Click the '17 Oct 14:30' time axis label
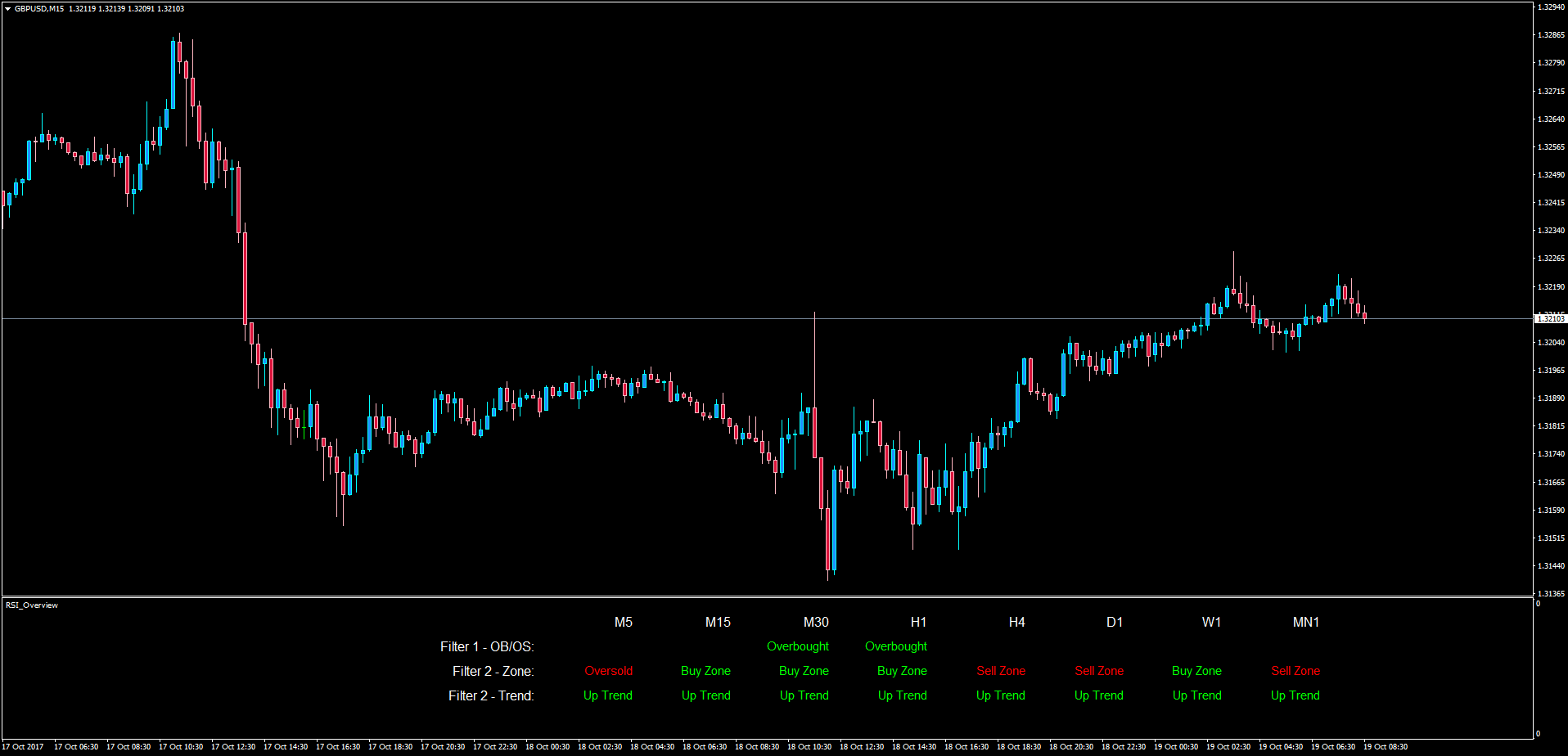This screenshot has height=756, width=1568. 286,747
